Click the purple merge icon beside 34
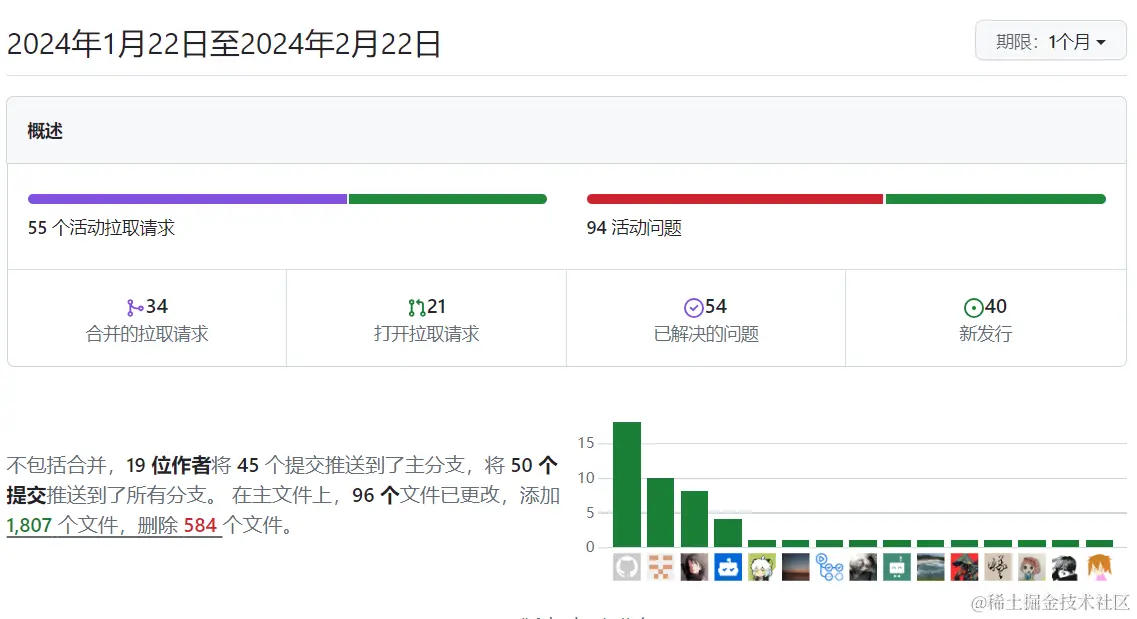The image size is (1137, 619). click(135, 308)
